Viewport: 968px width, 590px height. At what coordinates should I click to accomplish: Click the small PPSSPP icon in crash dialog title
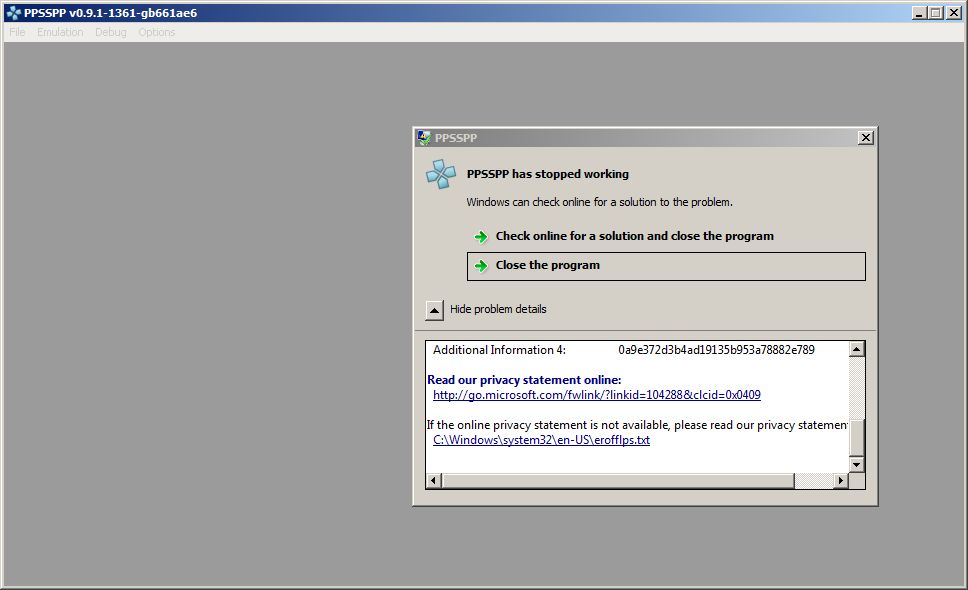point(424,138)
